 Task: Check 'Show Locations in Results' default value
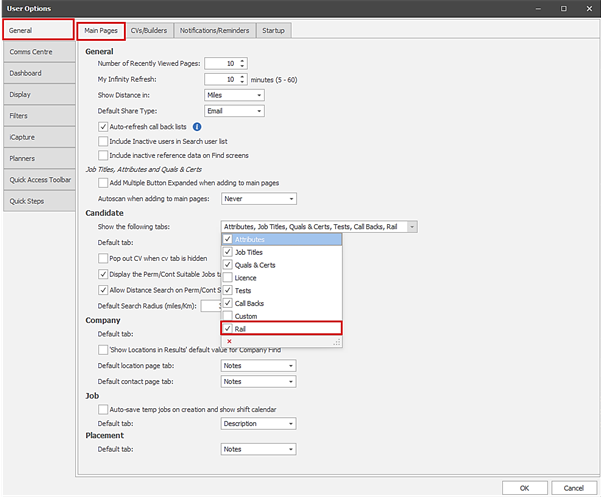click(103, 350)
